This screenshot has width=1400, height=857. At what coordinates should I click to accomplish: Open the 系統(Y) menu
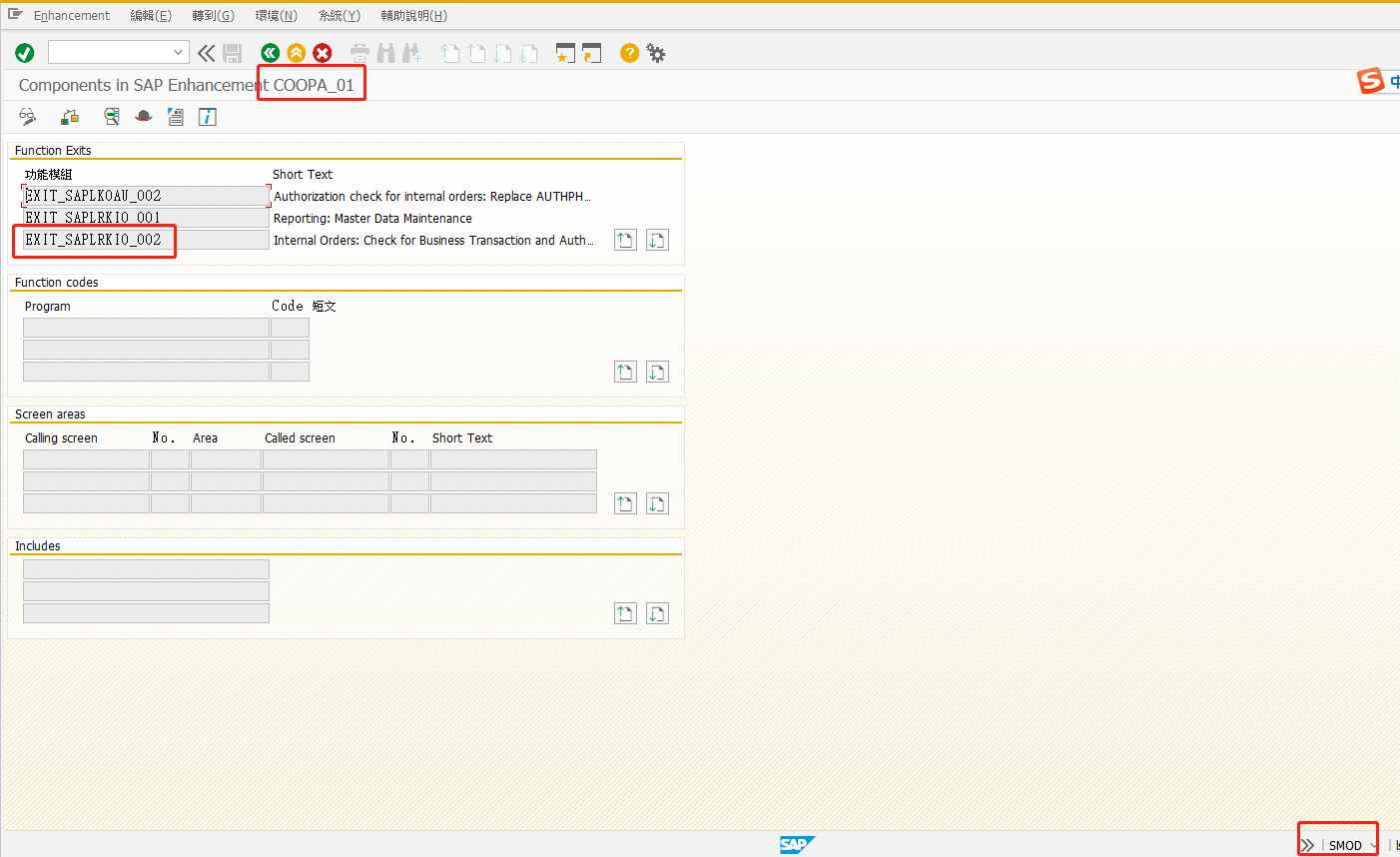[x=339, y=15]
